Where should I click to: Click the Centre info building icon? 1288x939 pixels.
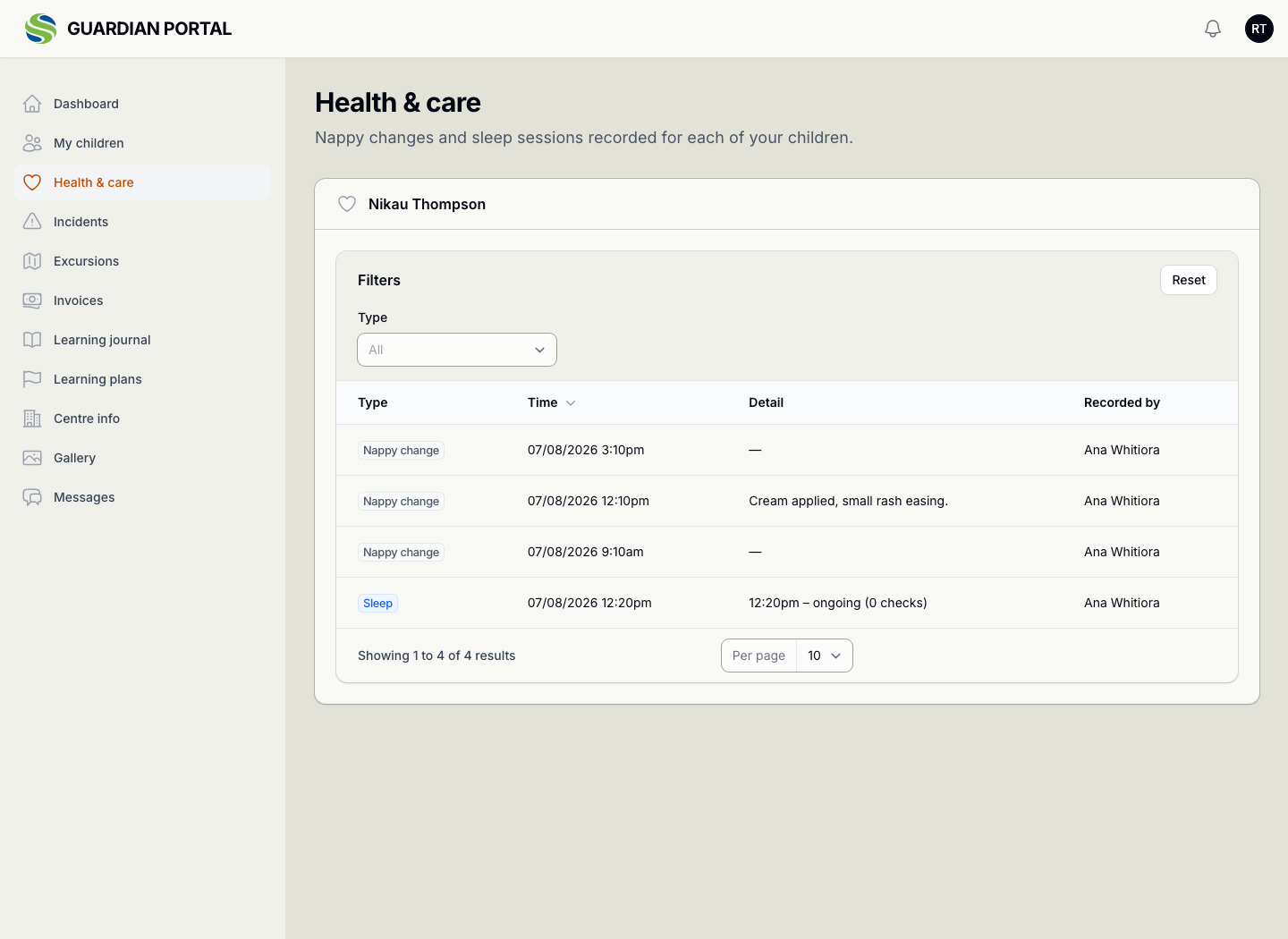[x=32, y=419]
